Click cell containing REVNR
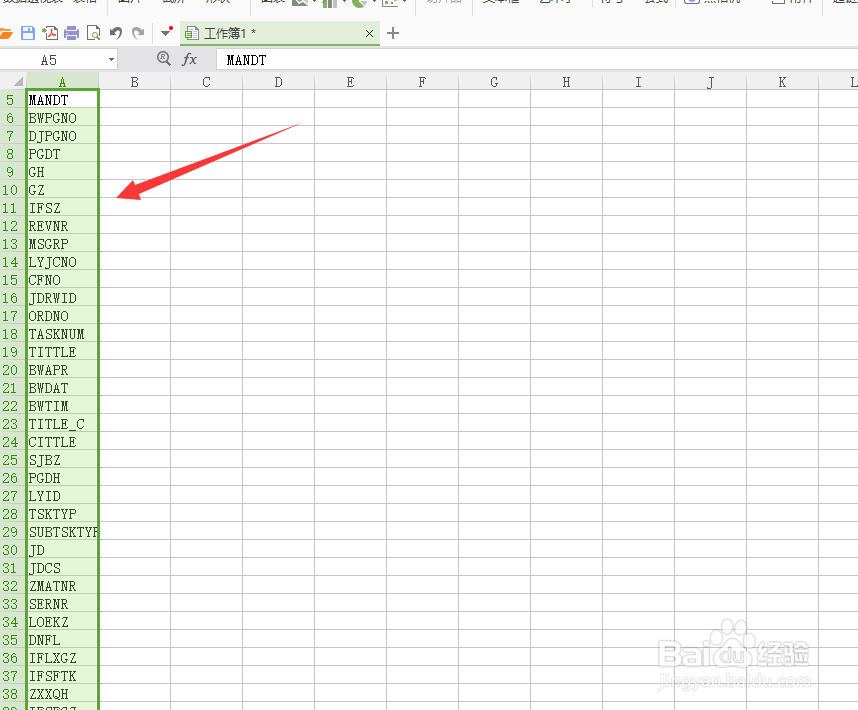 point(62,226)
